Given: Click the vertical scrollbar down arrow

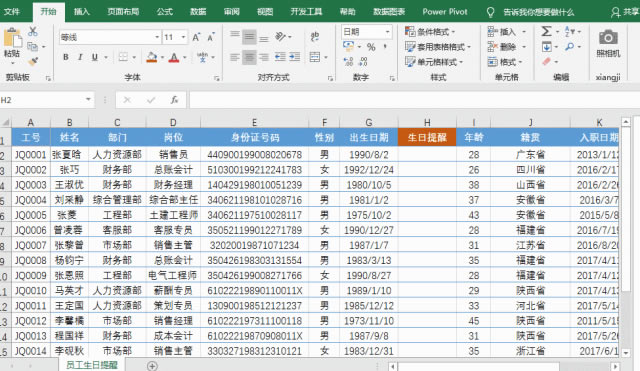Looking at the screenshot, I should (x=626, y=352).
